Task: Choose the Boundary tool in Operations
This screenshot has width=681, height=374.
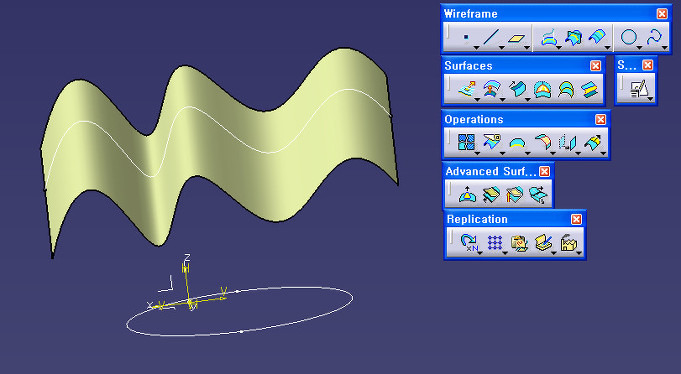Action: (517, 142)
